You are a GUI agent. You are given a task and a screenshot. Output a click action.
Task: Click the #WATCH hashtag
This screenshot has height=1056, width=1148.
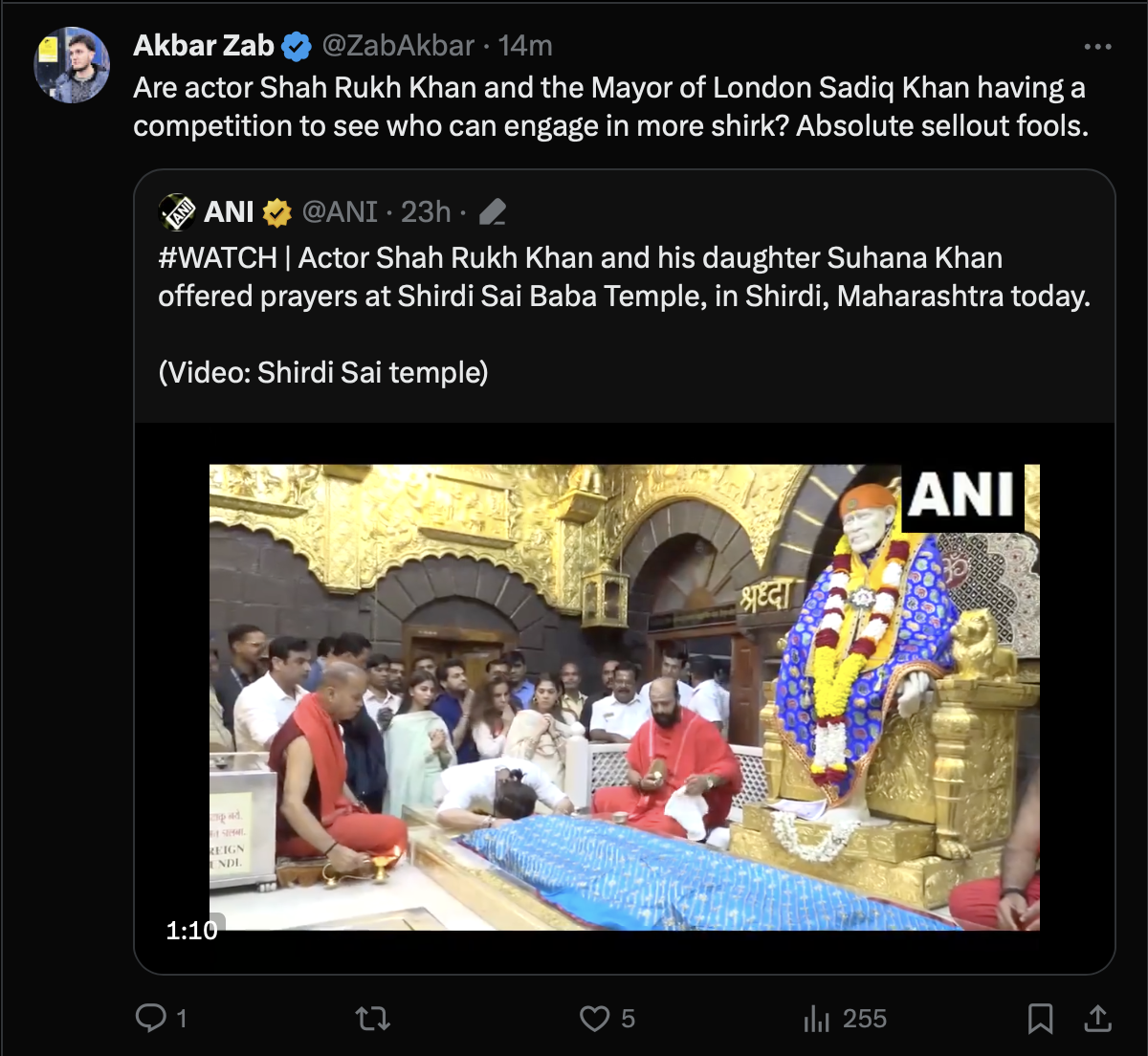coord(217,258)
